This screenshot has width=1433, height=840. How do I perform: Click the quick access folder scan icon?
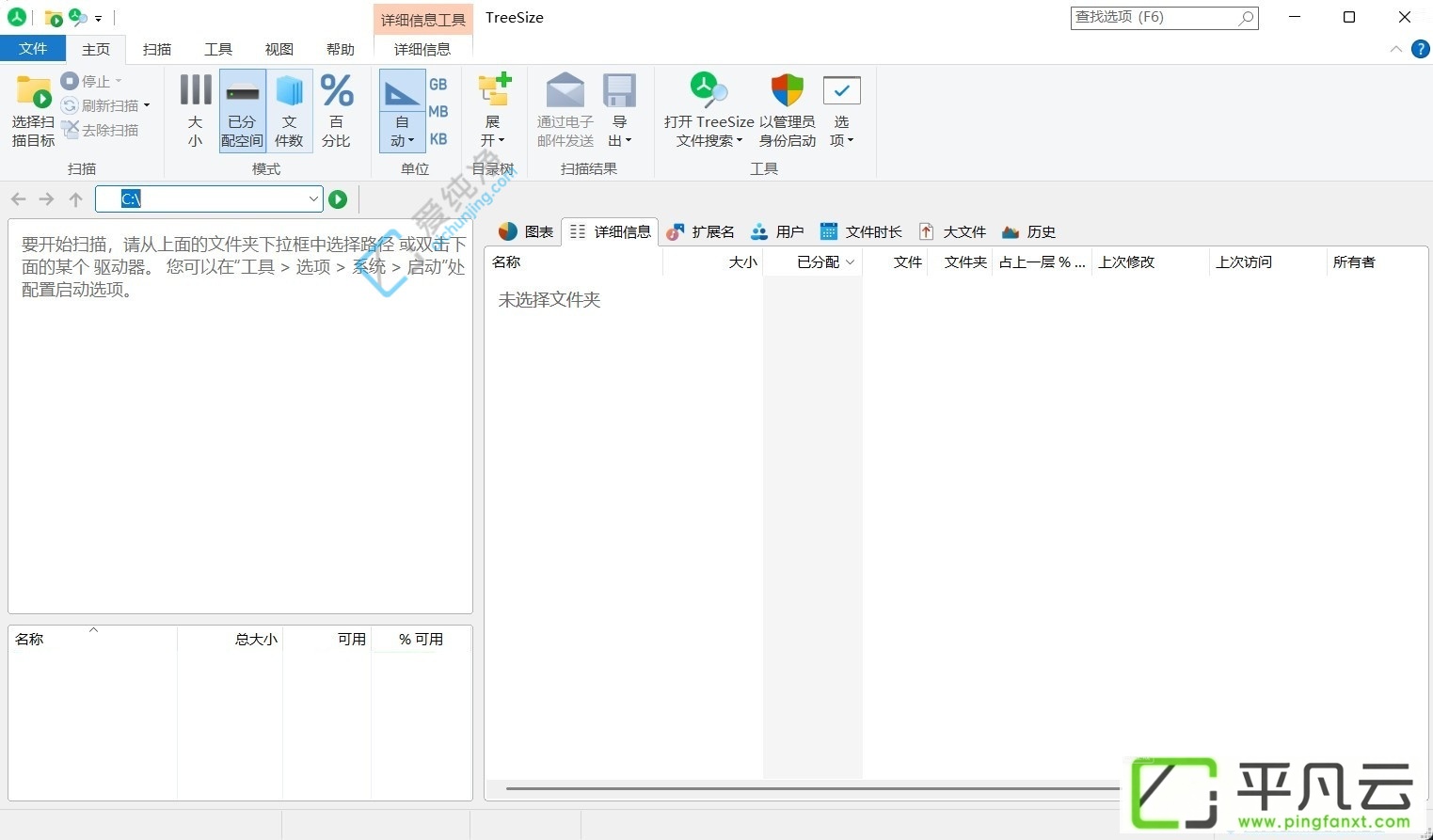[54, 18]
